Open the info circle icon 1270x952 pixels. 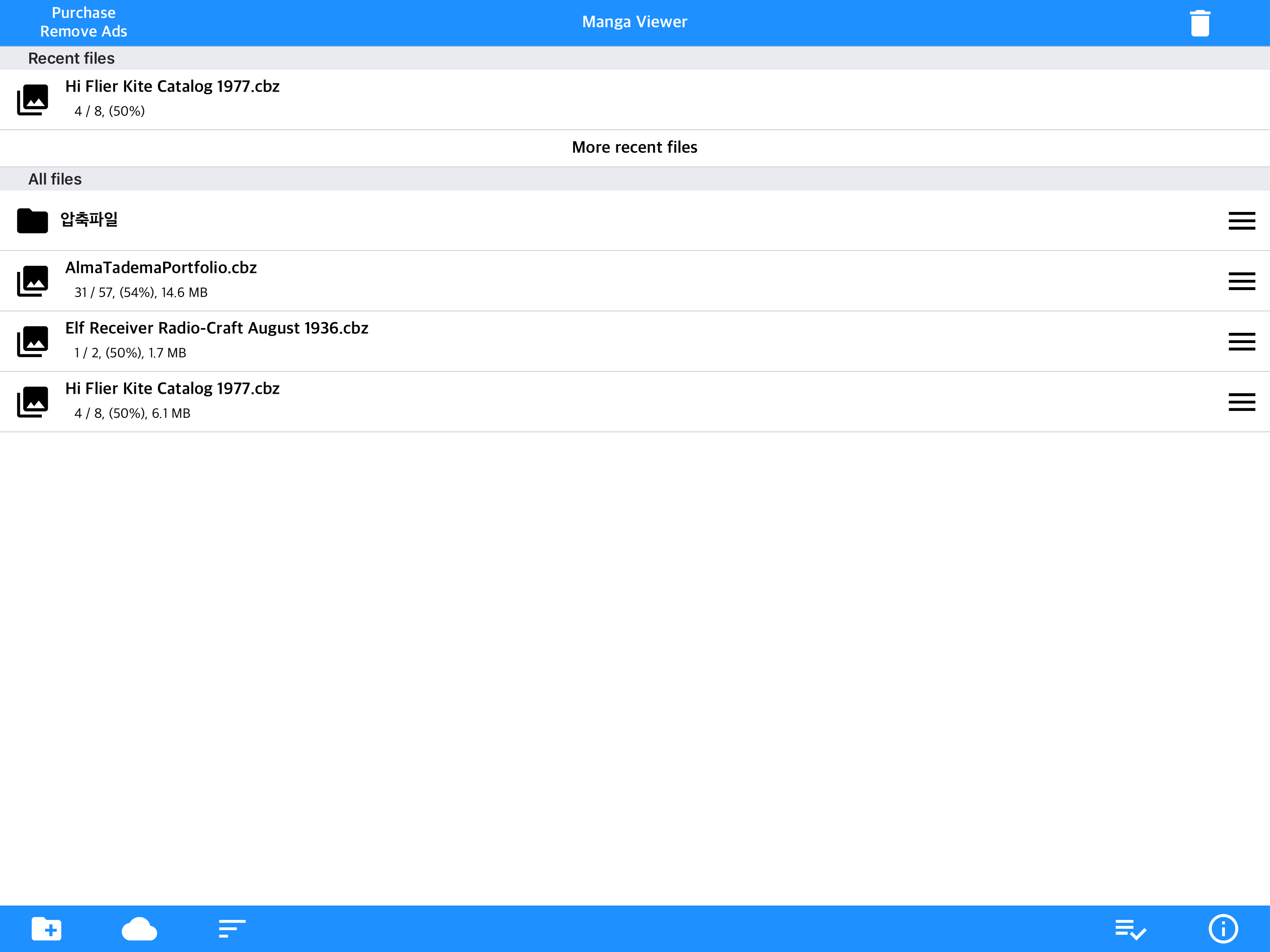pyautogui.click(x=1223, y=928)
